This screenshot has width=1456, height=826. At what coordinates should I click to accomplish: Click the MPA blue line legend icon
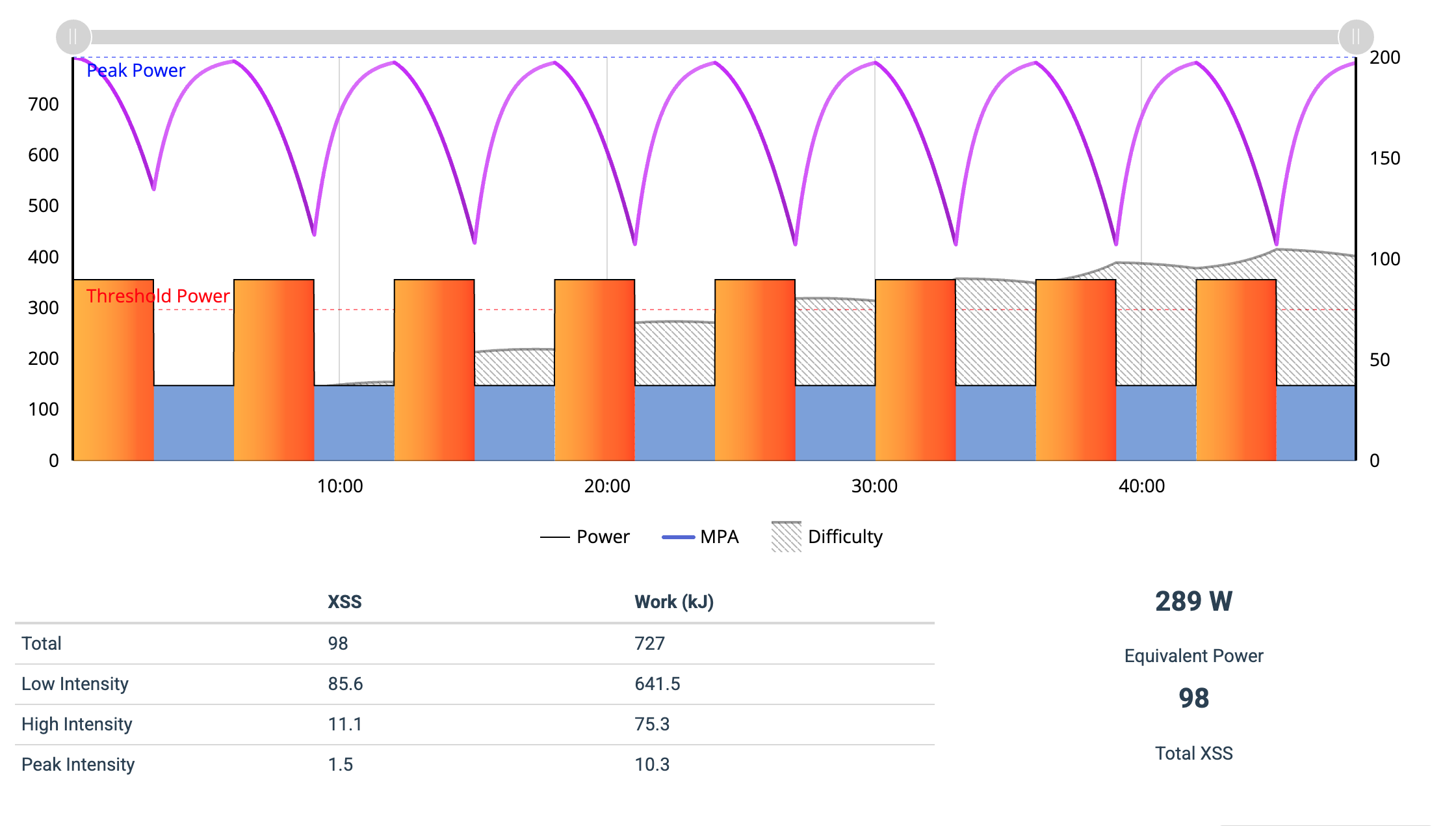(678, 537)
